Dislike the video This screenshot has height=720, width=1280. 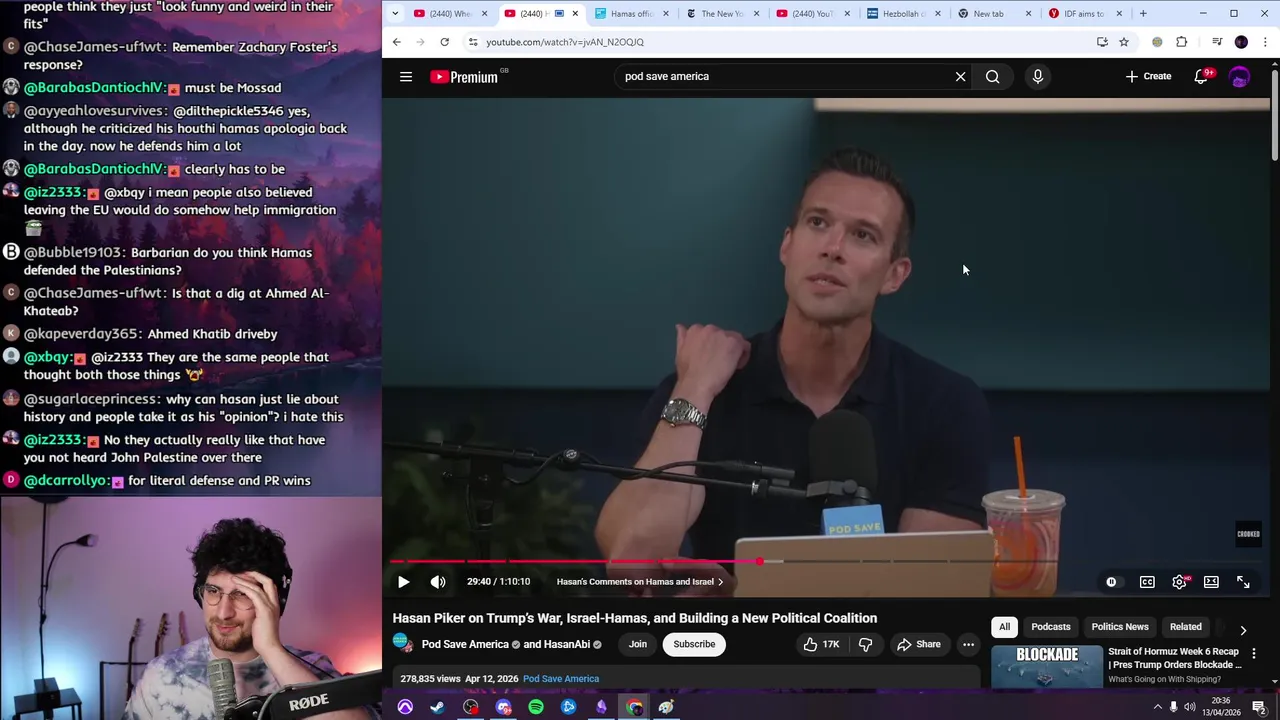(x=866, y=645)
